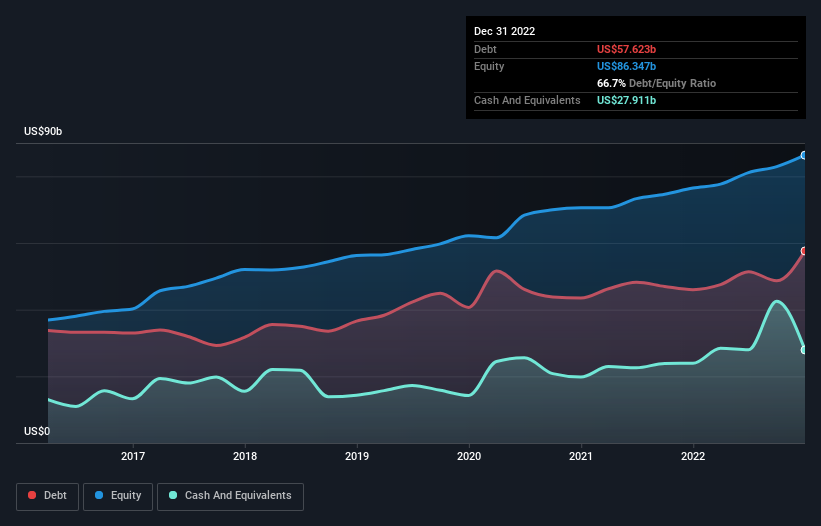This screenshot has height=526, width=821.
Task: Click the 2017 x-axis label
Action: (x=133, y=456)
